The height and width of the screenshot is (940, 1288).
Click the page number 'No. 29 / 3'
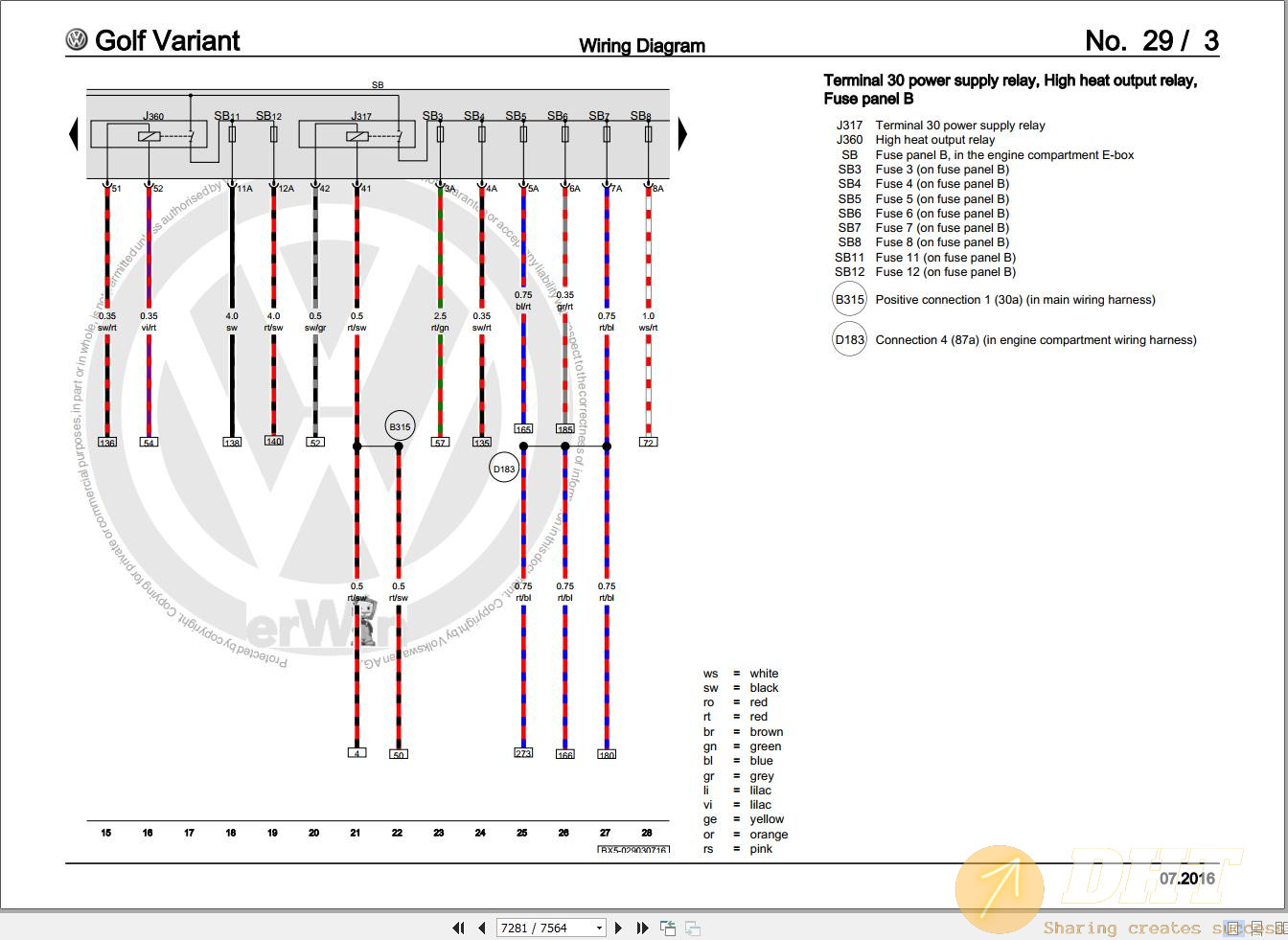point(1152,40)
